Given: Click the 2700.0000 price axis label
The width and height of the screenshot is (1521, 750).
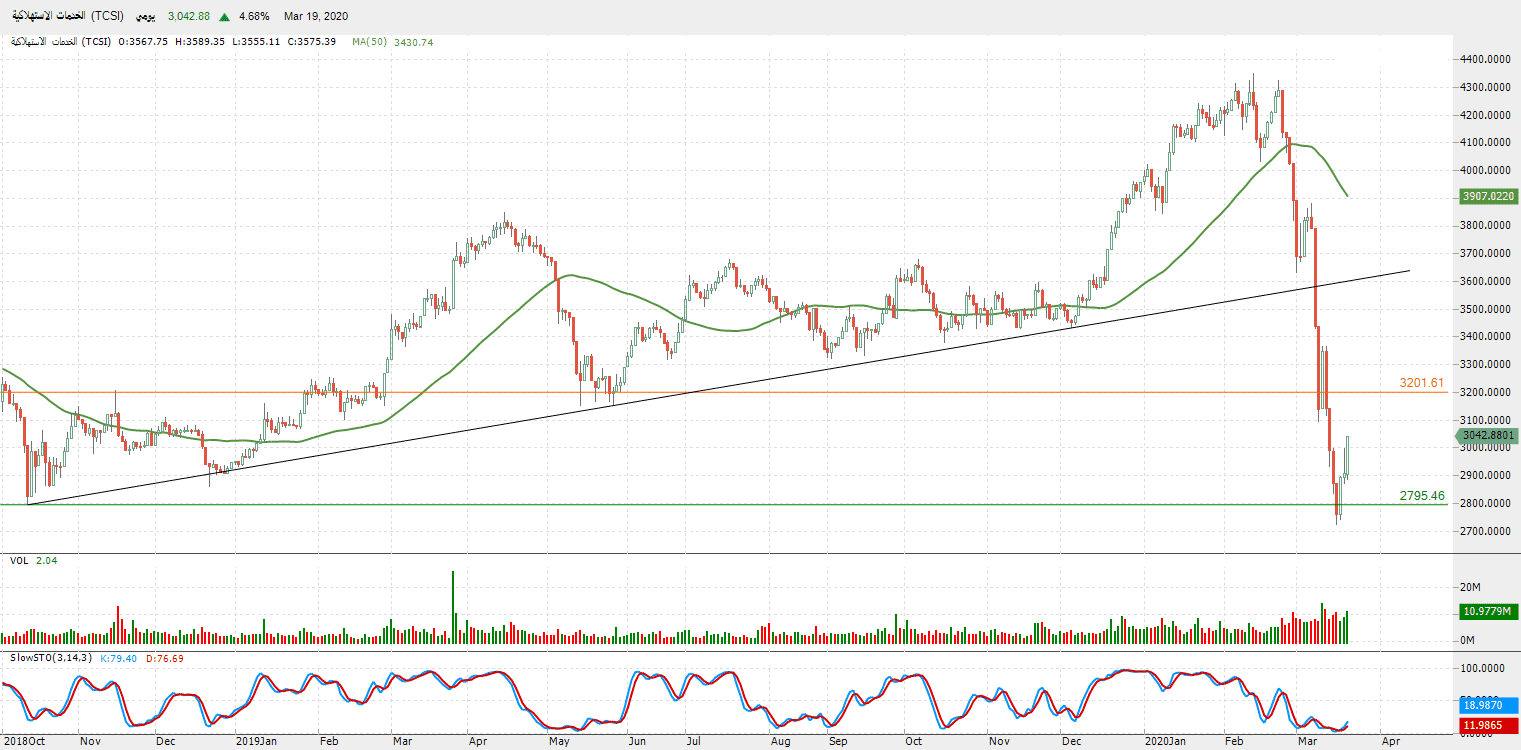Looking at the screenshot, I should 1485,532.
